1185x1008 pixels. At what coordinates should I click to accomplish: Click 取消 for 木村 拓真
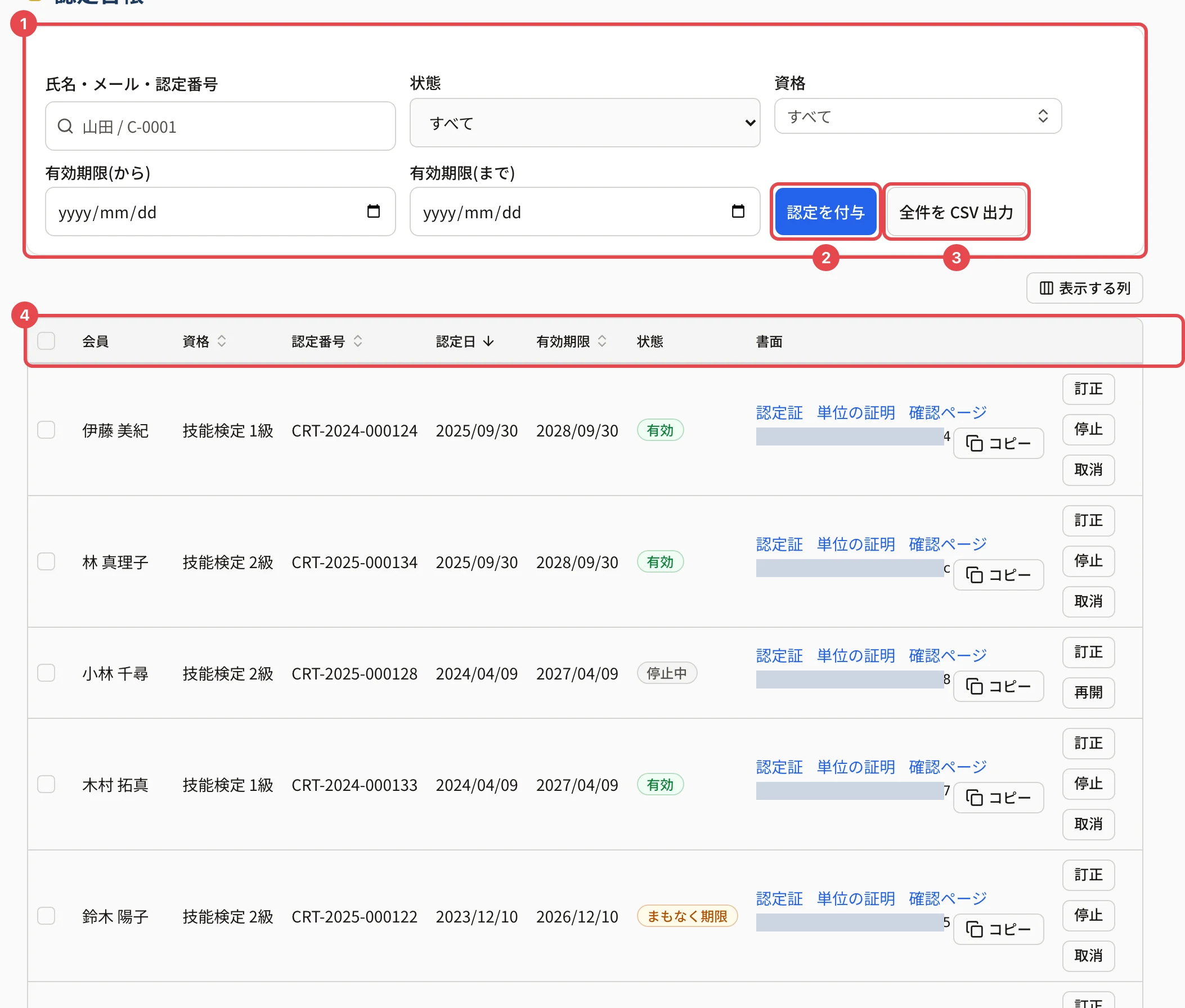tap(1088, 825)
